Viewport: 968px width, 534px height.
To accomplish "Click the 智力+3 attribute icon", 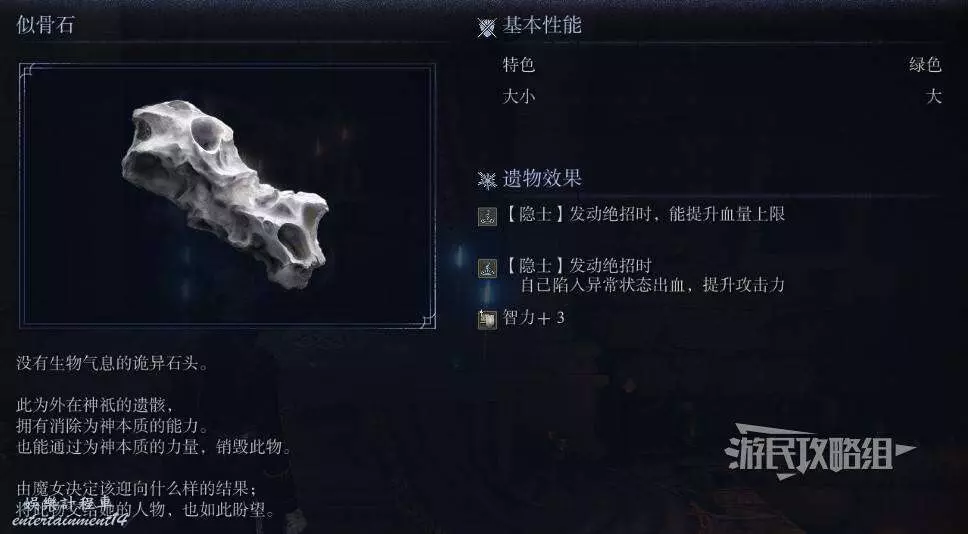I will coord(487,319).
